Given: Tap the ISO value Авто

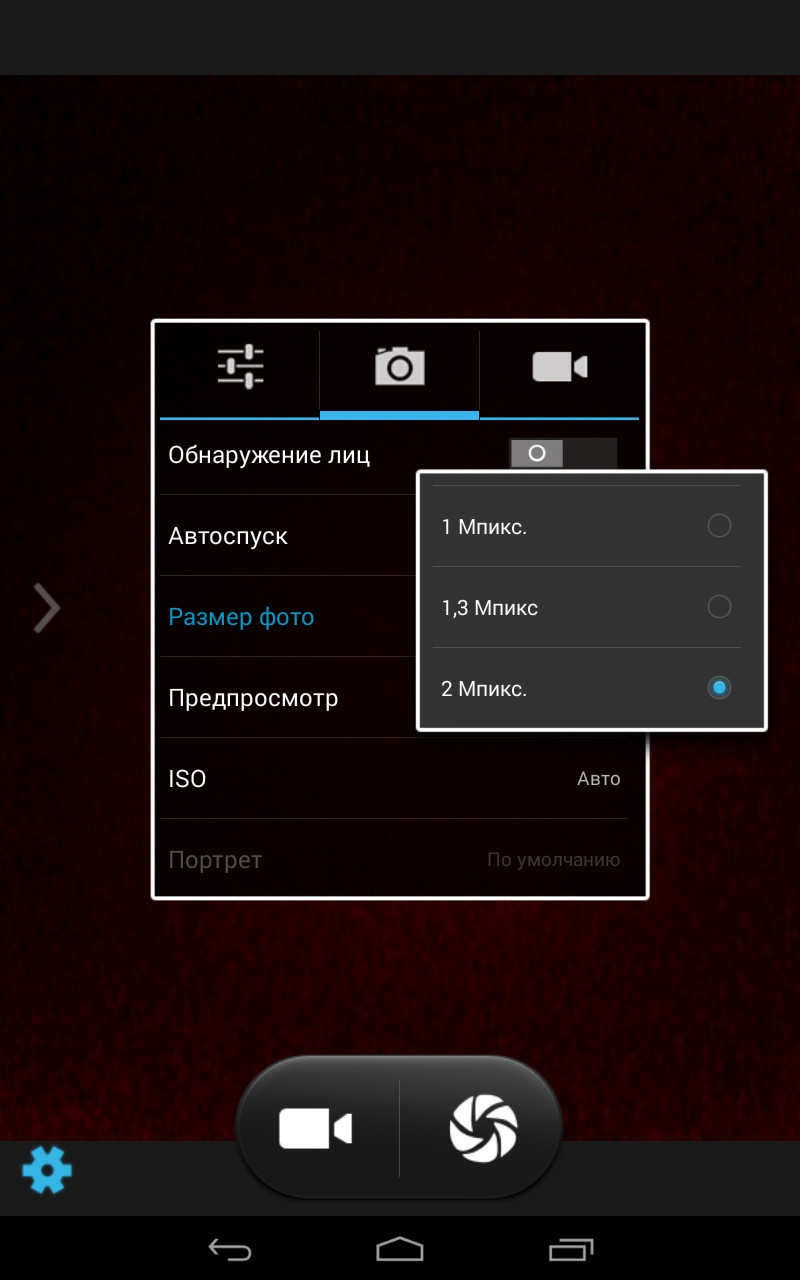Looking at the screenshot, I should [x=598, y=779].
